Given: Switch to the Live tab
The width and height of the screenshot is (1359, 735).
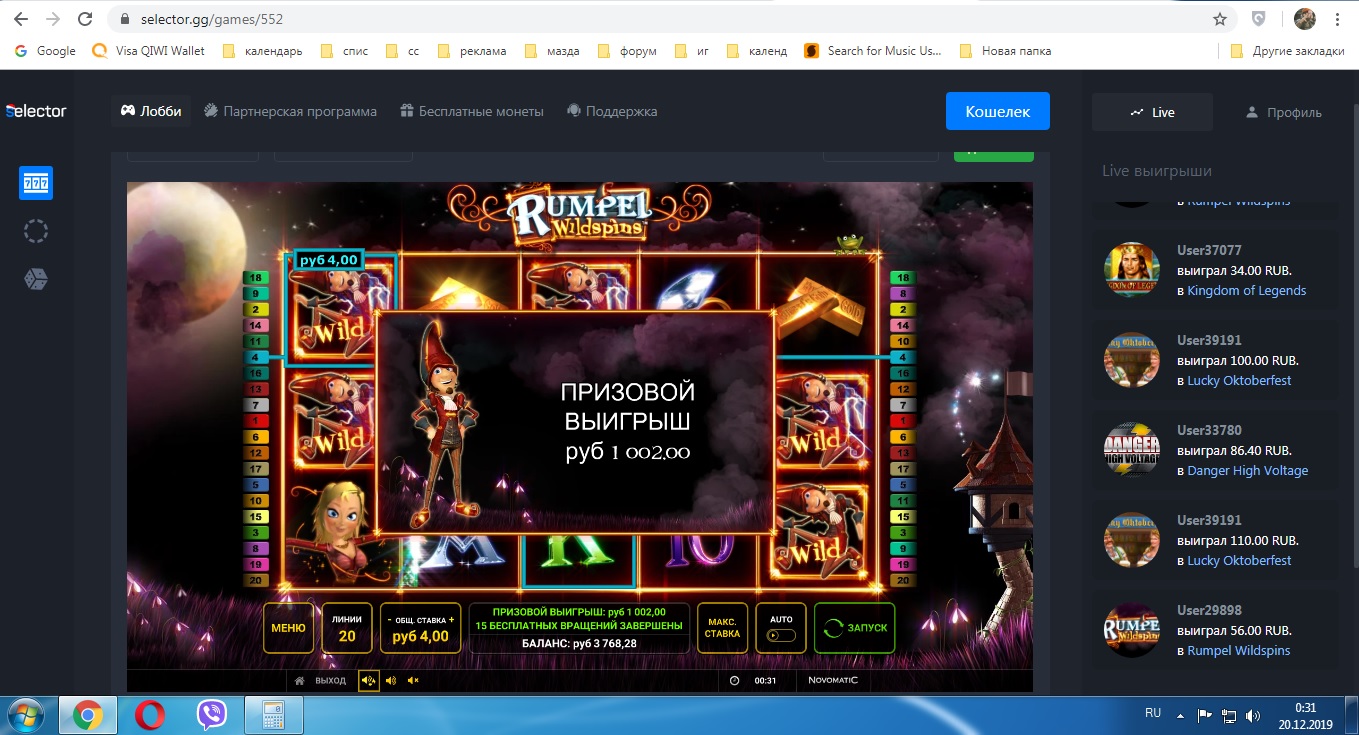Looking at the screenshot, I should [x=1152, y=112].
